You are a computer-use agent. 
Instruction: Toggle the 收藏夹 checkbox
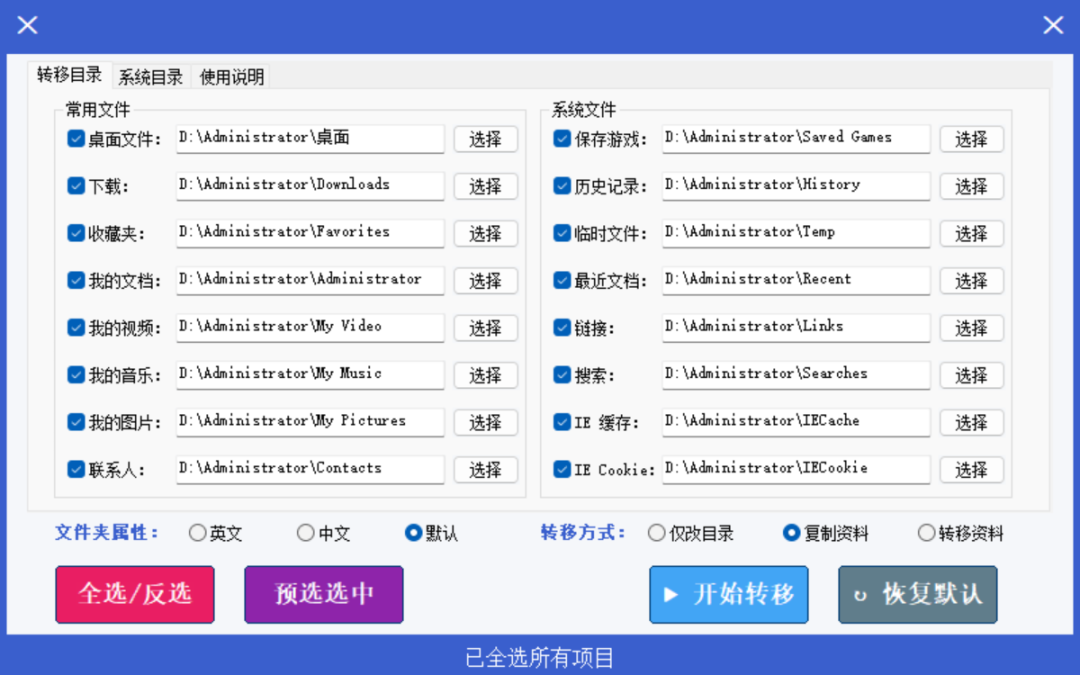[x=76, y=233]
